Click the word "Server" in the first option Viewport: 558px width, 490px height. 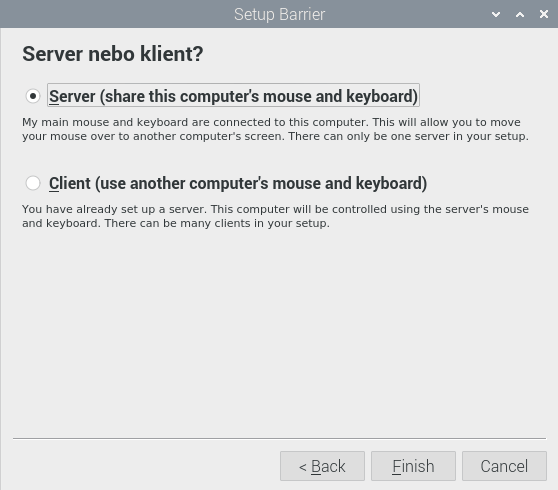72,96
